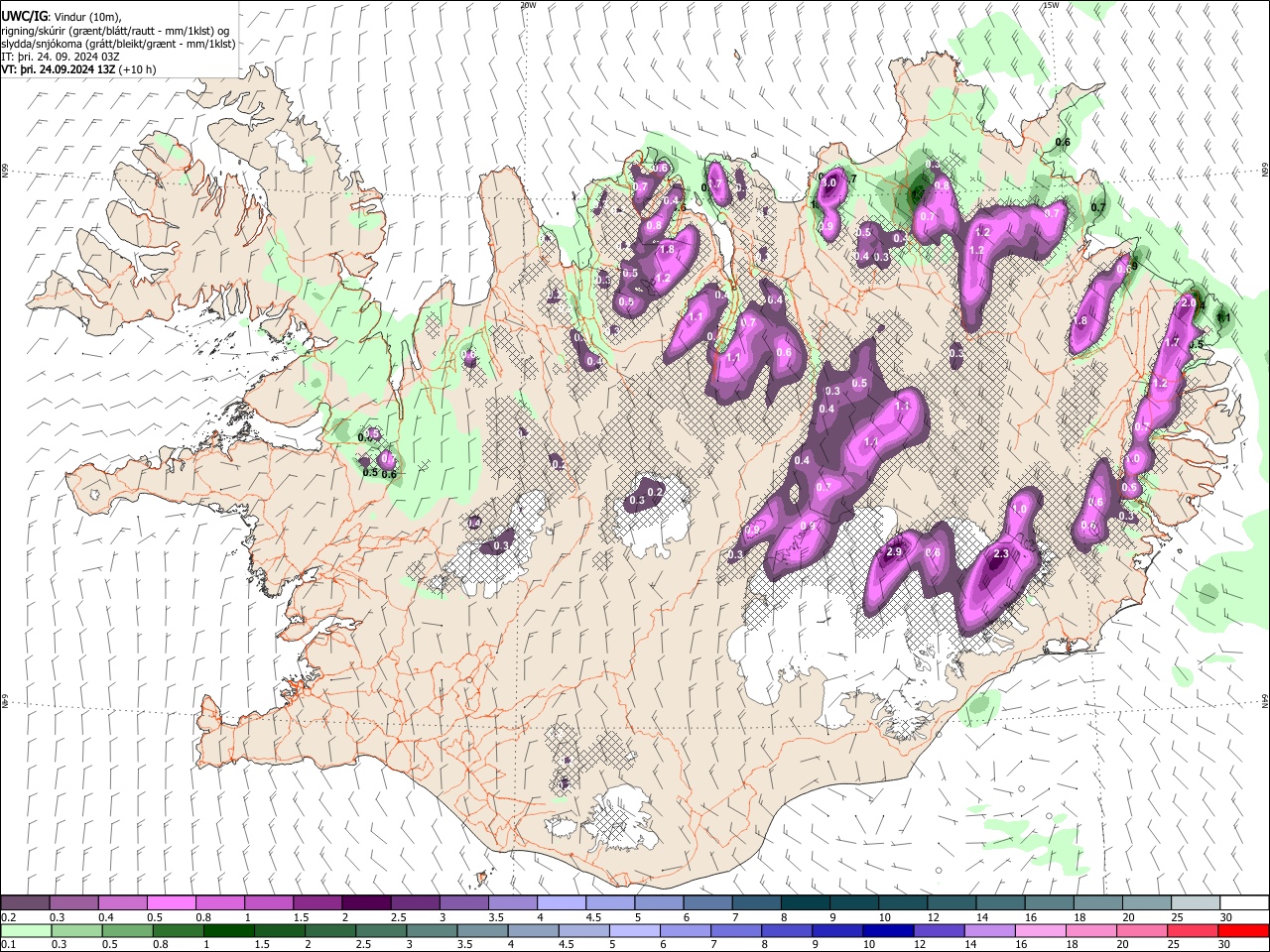Image resolution: width=1270 pixels, height=952 pixels.
Task: Click the bright red swatch labeled 30 in lower legend
Action: pyautogui.click(x=1241, y=931)
